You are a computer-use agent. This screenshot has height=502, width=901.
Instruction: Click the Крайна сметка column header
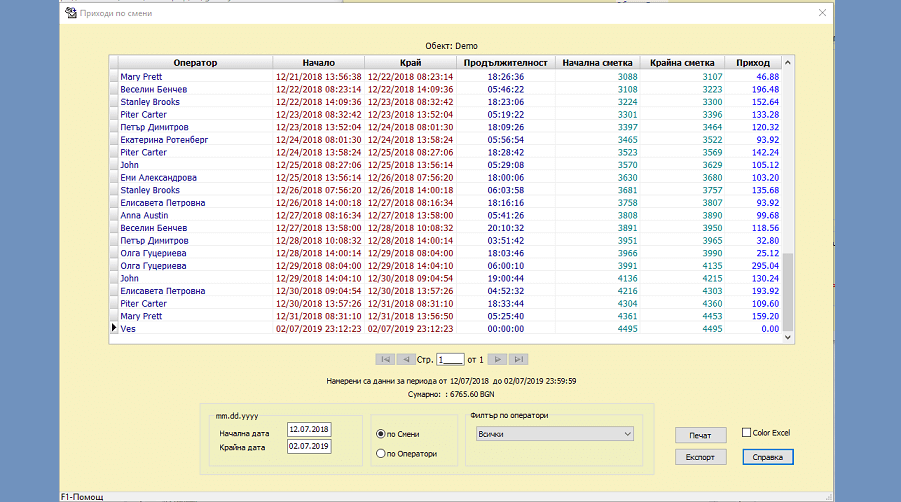[x=682, y=63]
